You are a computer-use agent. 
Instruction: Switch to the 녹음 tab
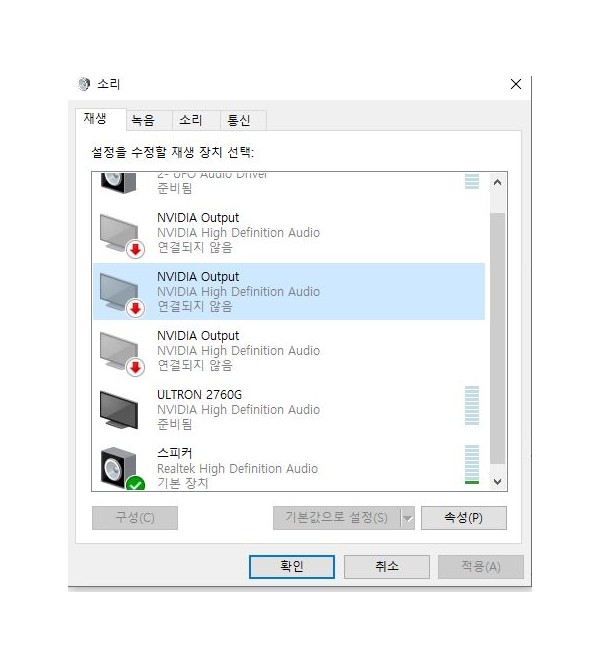click(x=149, y=120)
